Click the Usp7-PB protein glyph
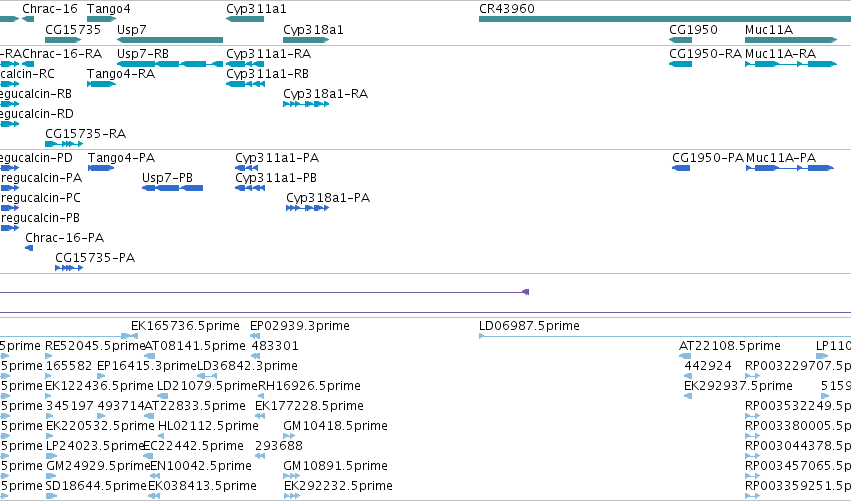851x501 pixels. pos(173,188)
